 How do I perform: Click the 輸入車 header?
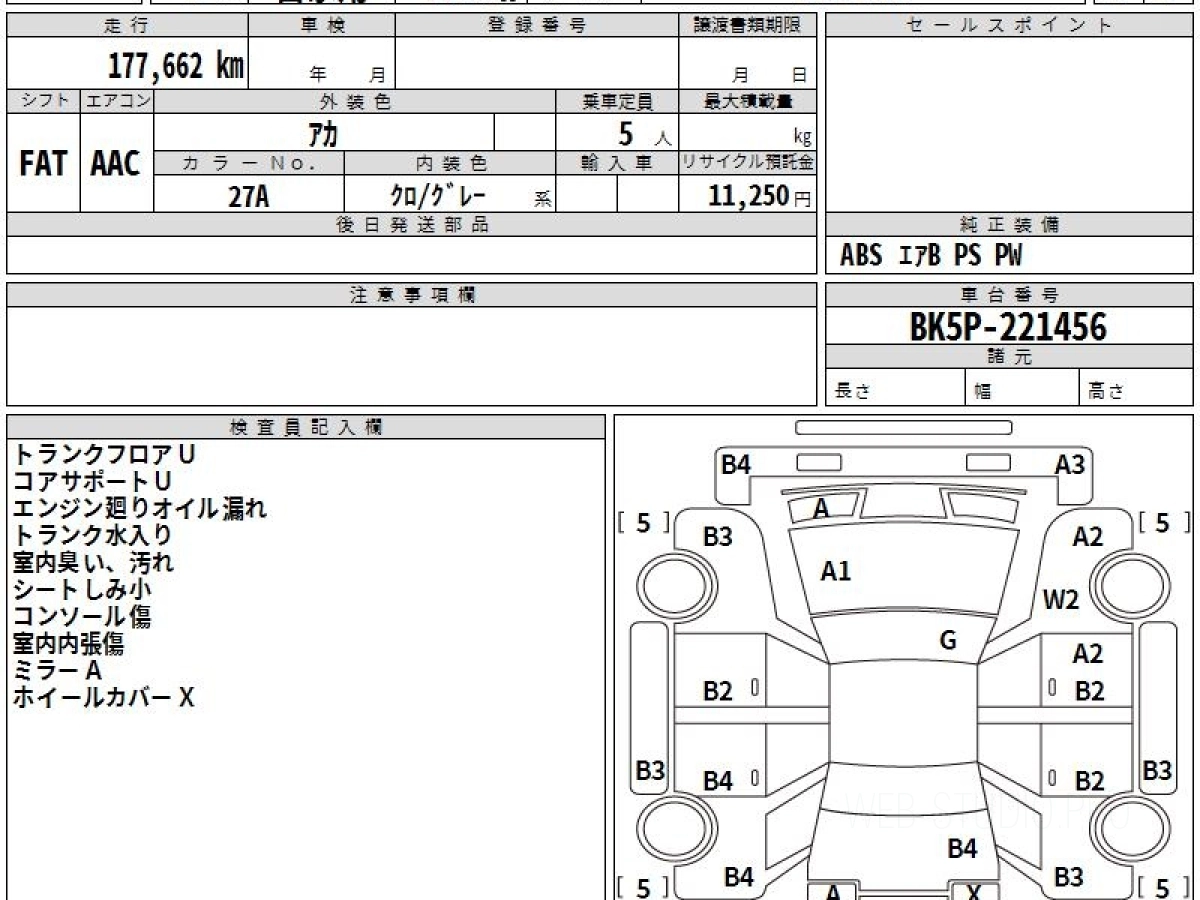(x=617, y=163)
